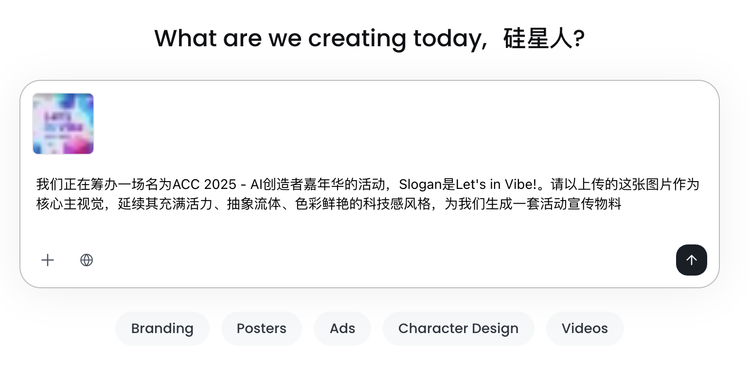Open the uploaded colorful image thumbnail
750x372 pixels.
click(x=63, y=124)
